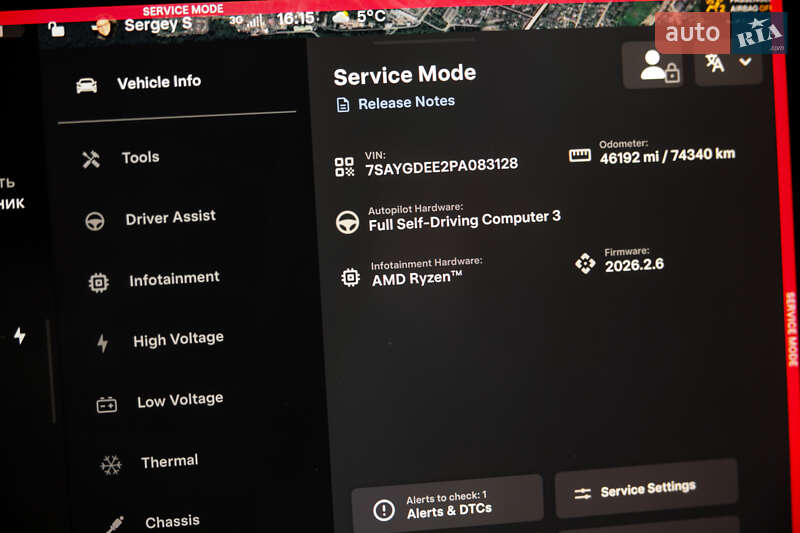Click the Thermal snowflake icon
800x533 pixels.
[111, 465]
